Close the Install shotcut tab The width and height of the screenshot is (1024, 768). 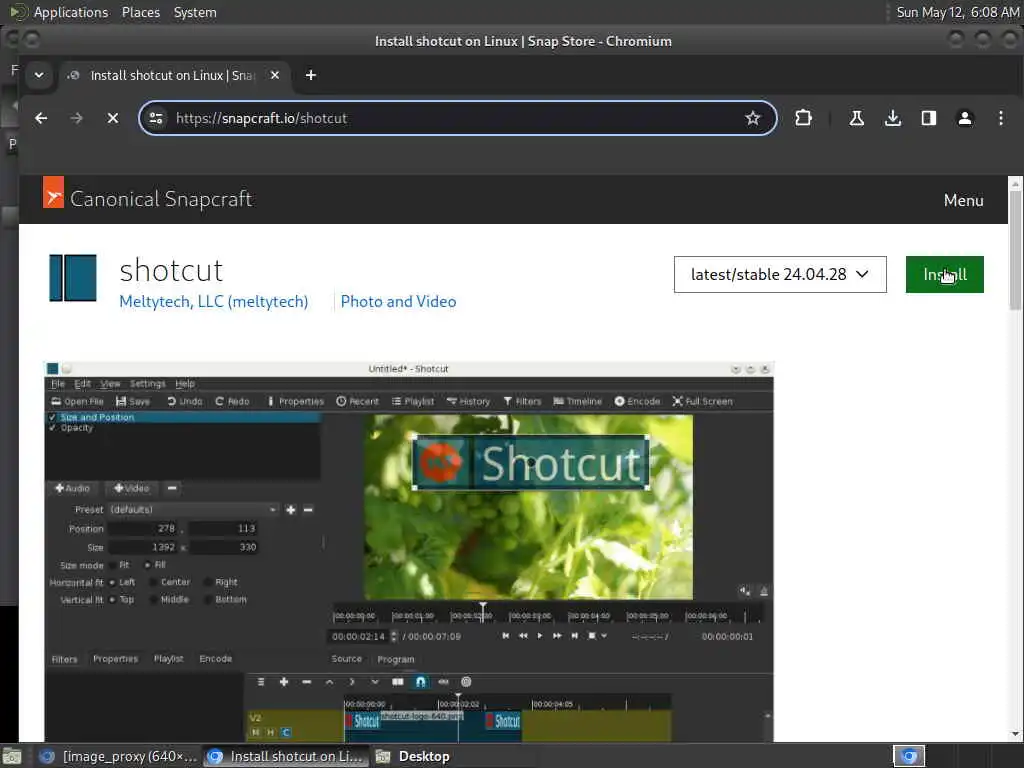tap(275, 75)
